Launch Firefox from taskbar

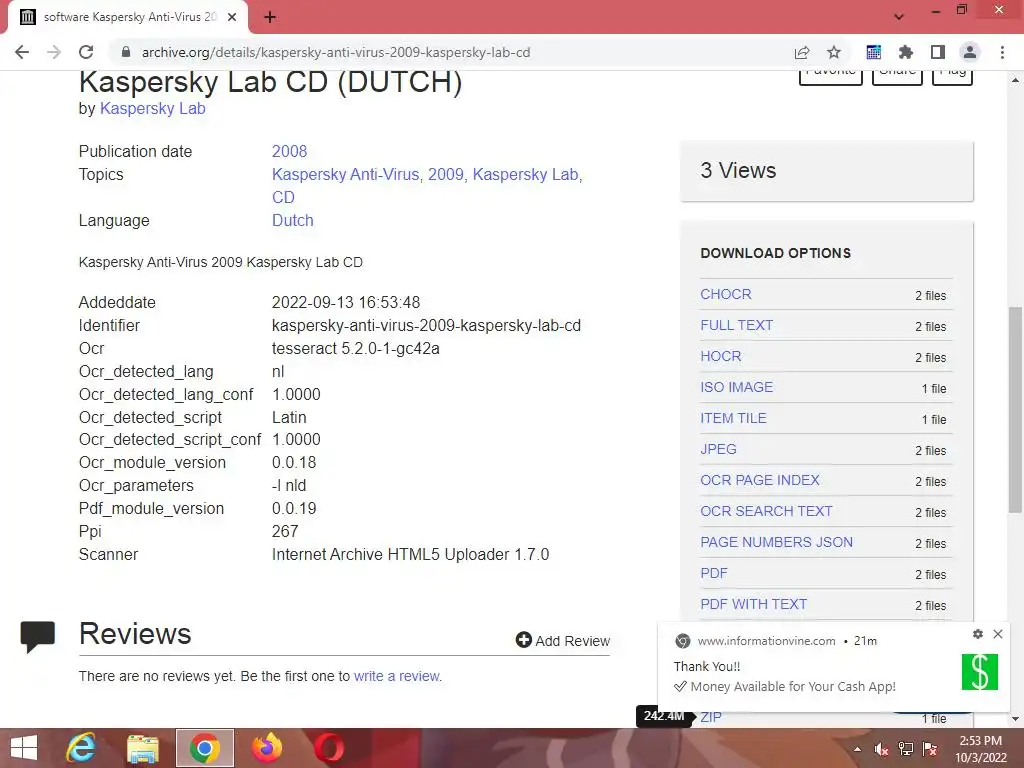tap(267, 748)
